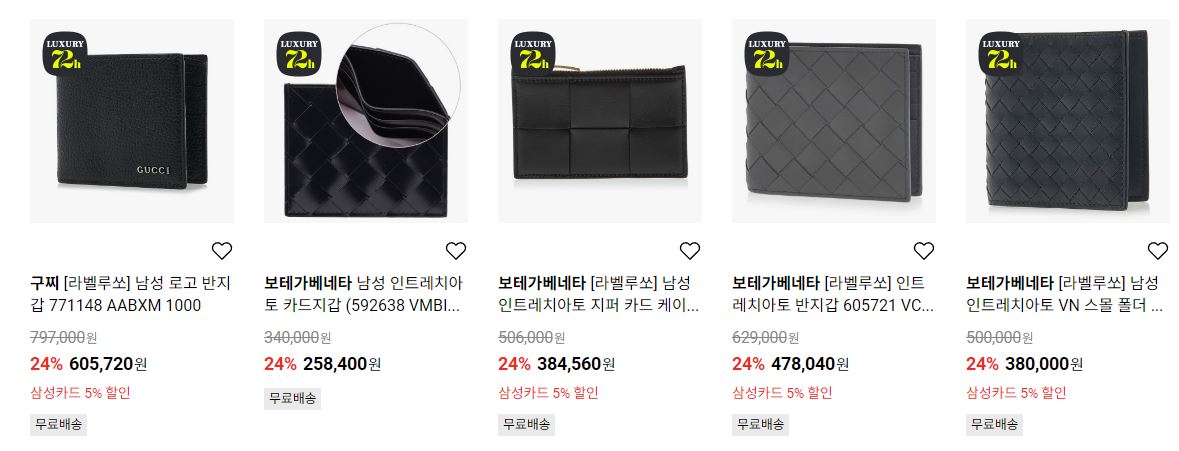The height and width of the screenshot is (451, 1179).
Task: Like the 478,040원 Bottega bifold wallet
Action: [923, 250]
